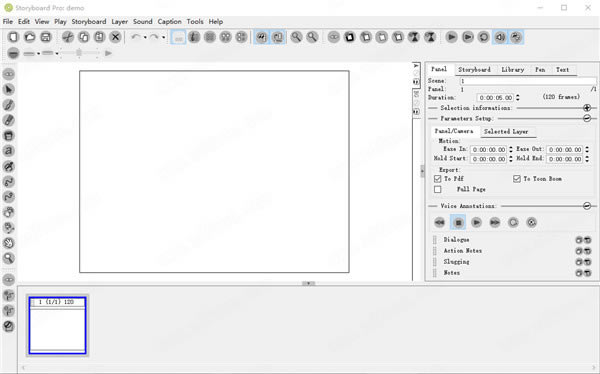This screenshot has height=374, width=600.
Task: Switch to the Storyboard tab
Action: 474,70
